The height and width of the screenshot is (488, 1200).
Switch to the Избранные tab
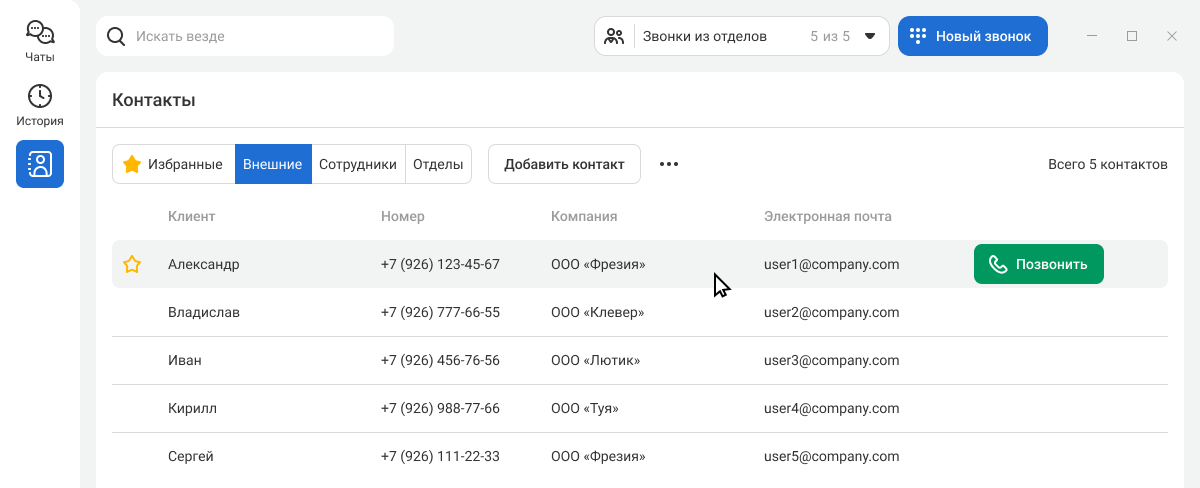[x=173, y=164]
